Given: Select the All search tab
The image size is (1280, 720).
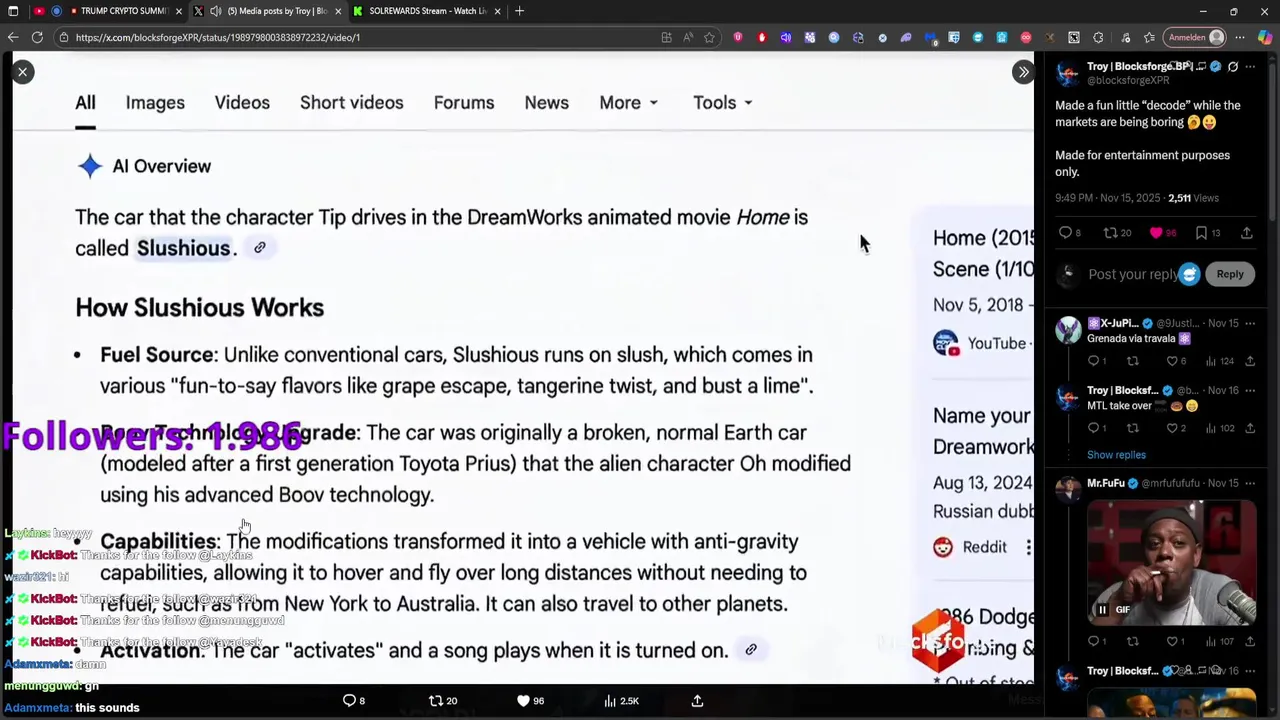Looking at the screenshot, I should 85,103.
